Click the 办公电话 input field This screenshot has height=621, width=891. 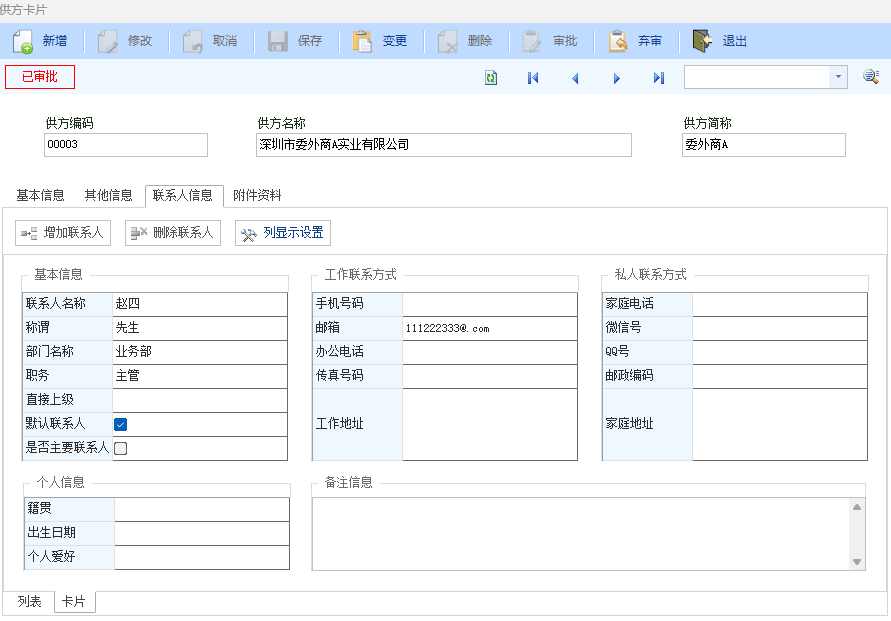(489, 352)
